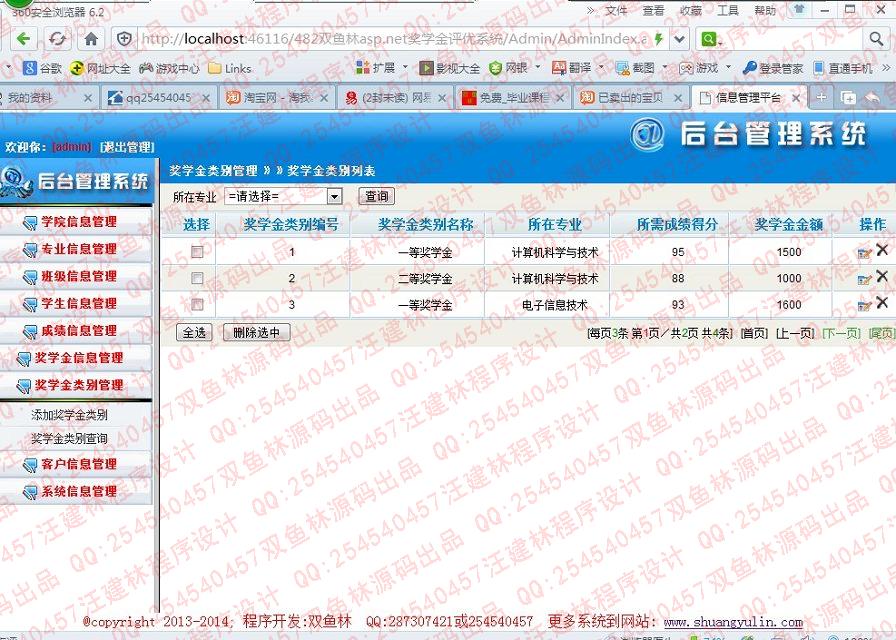Jump to first page via 首页 link

pos(754,333)
